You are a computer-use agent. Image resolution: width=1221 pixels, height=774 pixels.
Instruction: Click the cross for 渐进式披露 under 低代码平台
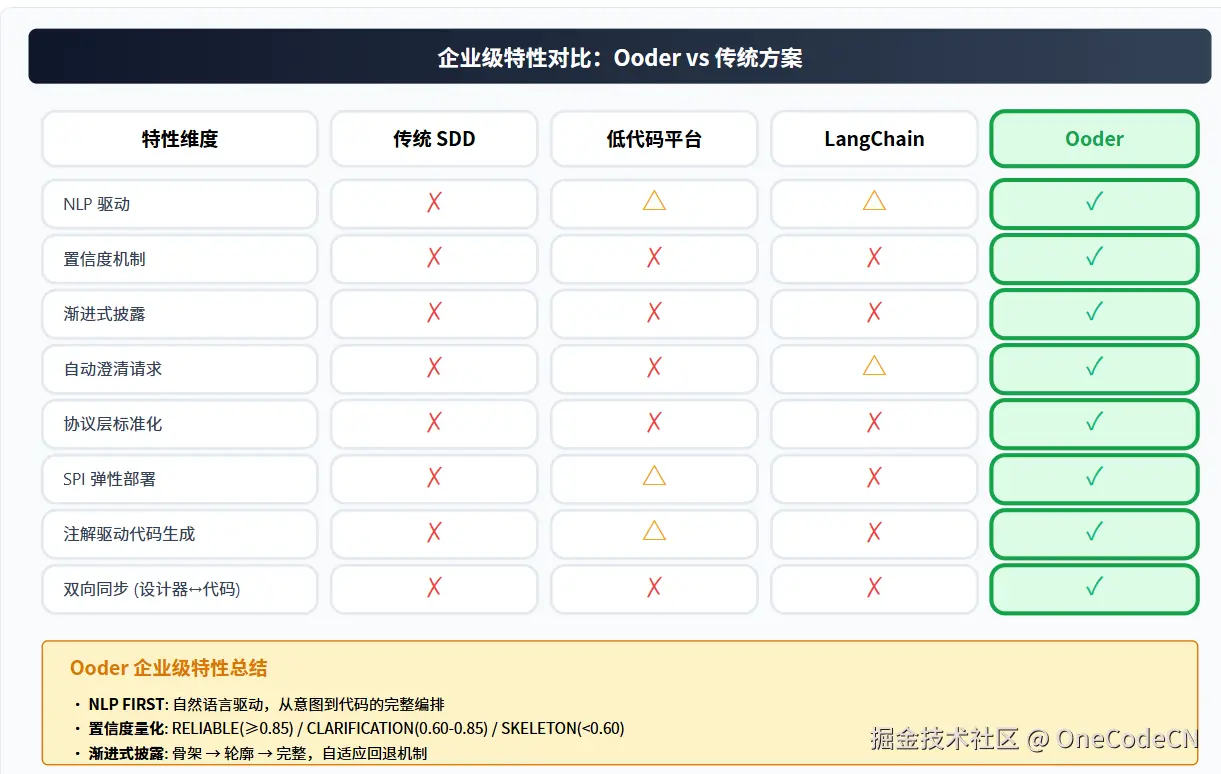click(x=654, y=313)
